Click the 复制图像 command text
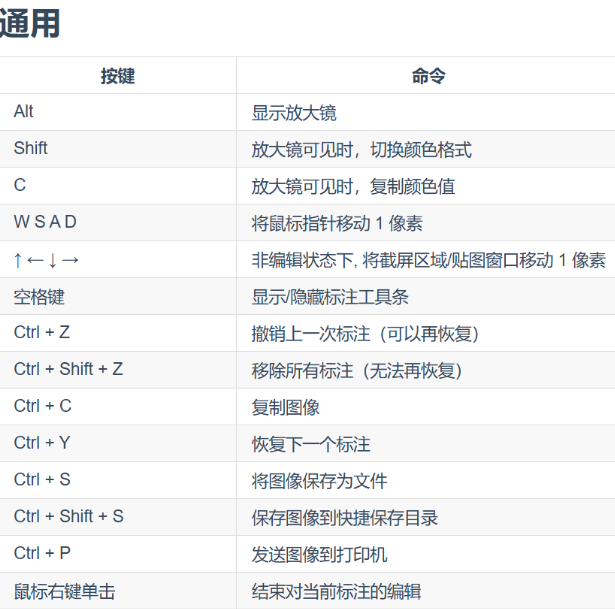 coord(286,407)
